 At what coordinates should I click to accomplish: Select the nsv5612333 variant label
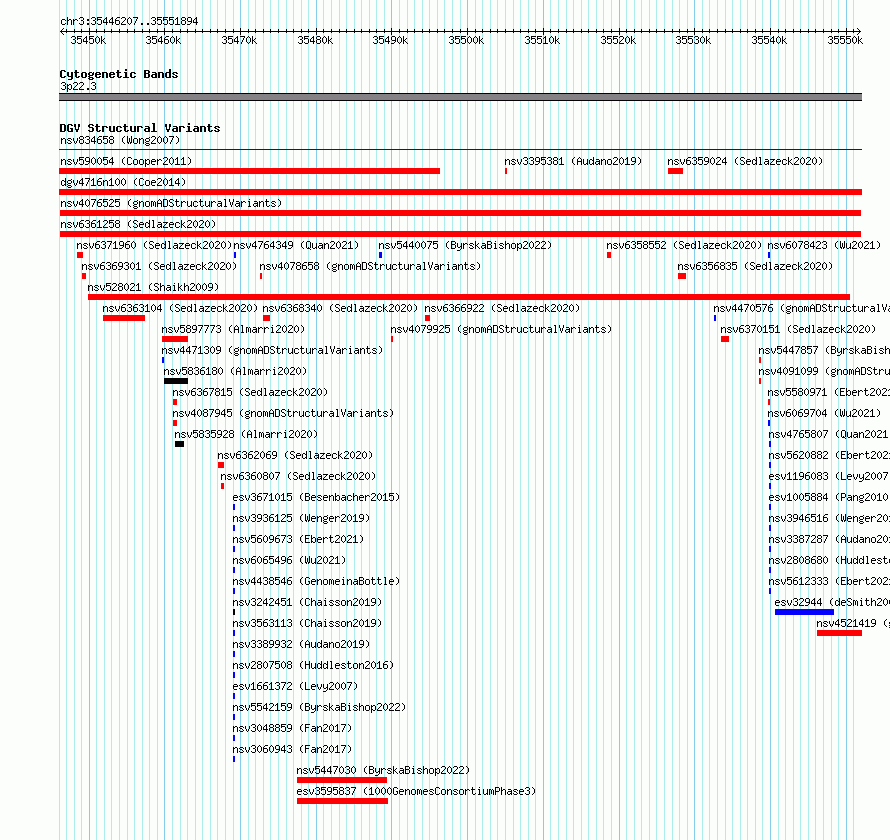point(829,581)
